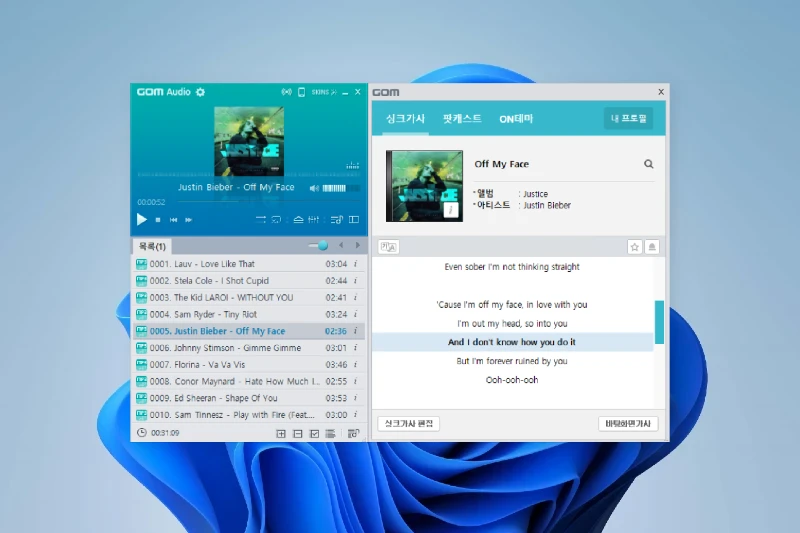800x533 pixels.
Task: Skip to next track
Action: [189, 220]
